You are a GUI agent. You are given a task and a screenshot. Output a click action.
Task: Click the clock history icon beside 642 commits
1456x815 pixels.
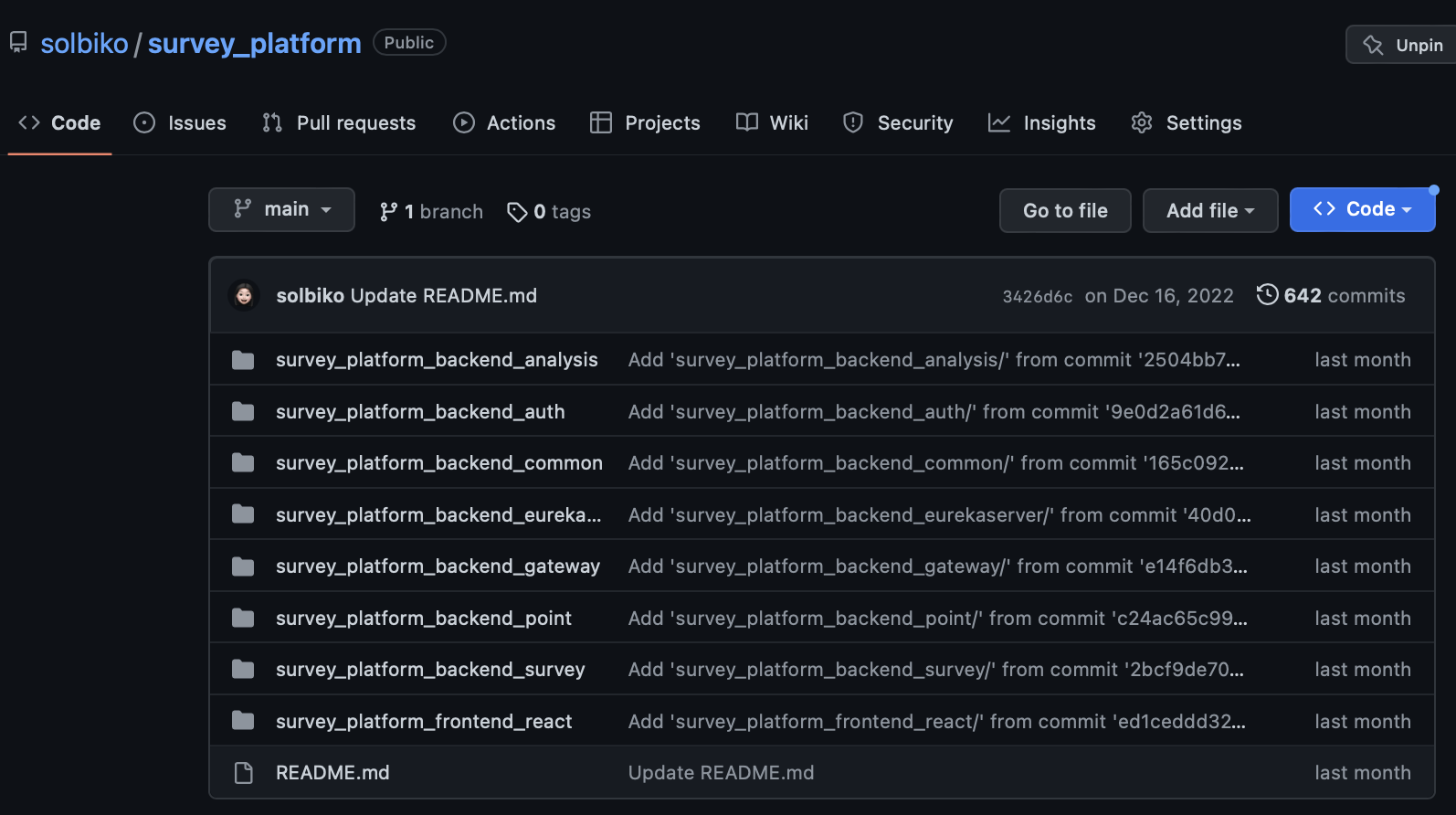pos(1267,294)
